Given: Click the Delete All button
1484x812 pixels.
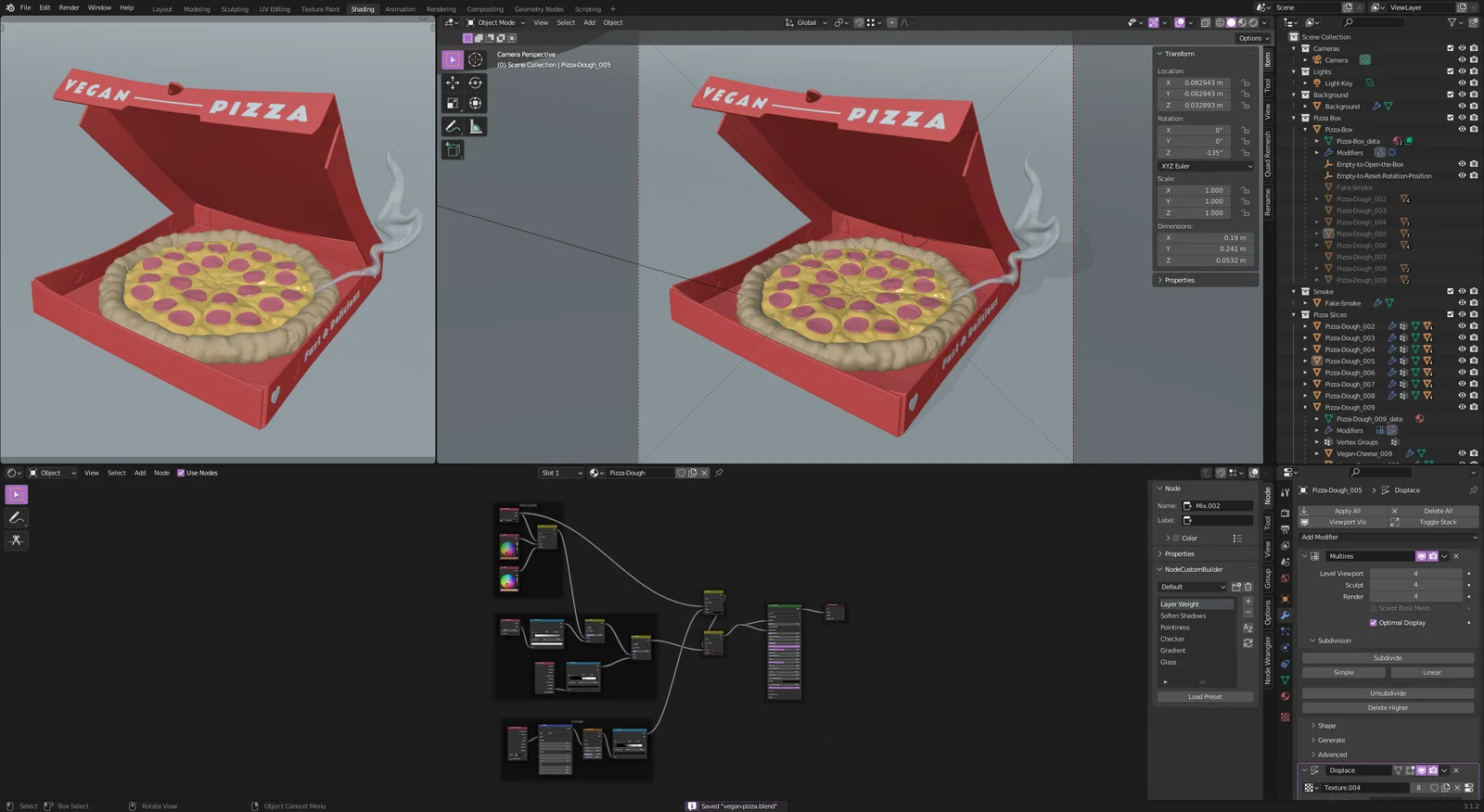Looking at the screenshot, I should pos(1434,511).
